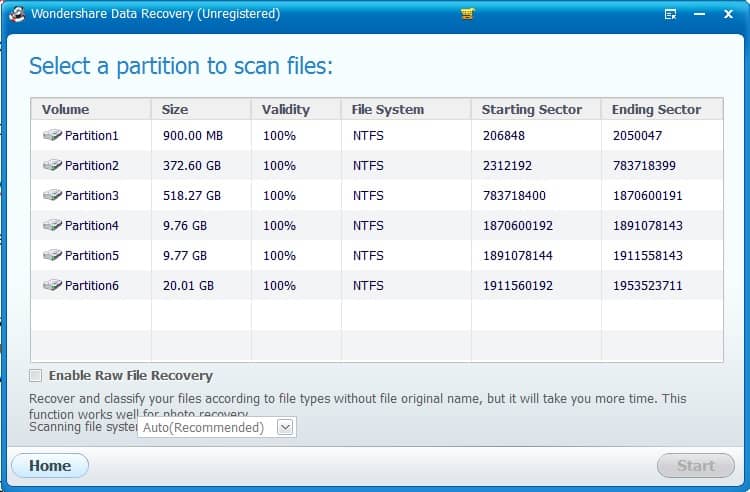750x492 pixels.
Task: Select the Partition1 volume name
Action: pos(91,136)
